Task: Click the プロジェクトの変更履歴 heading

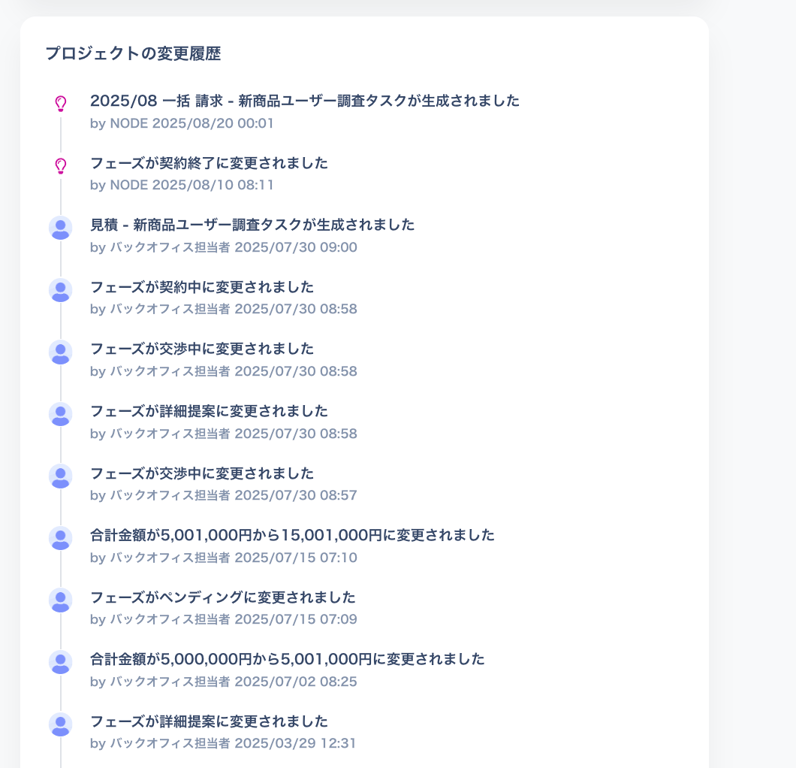Action: pos(132,54)
